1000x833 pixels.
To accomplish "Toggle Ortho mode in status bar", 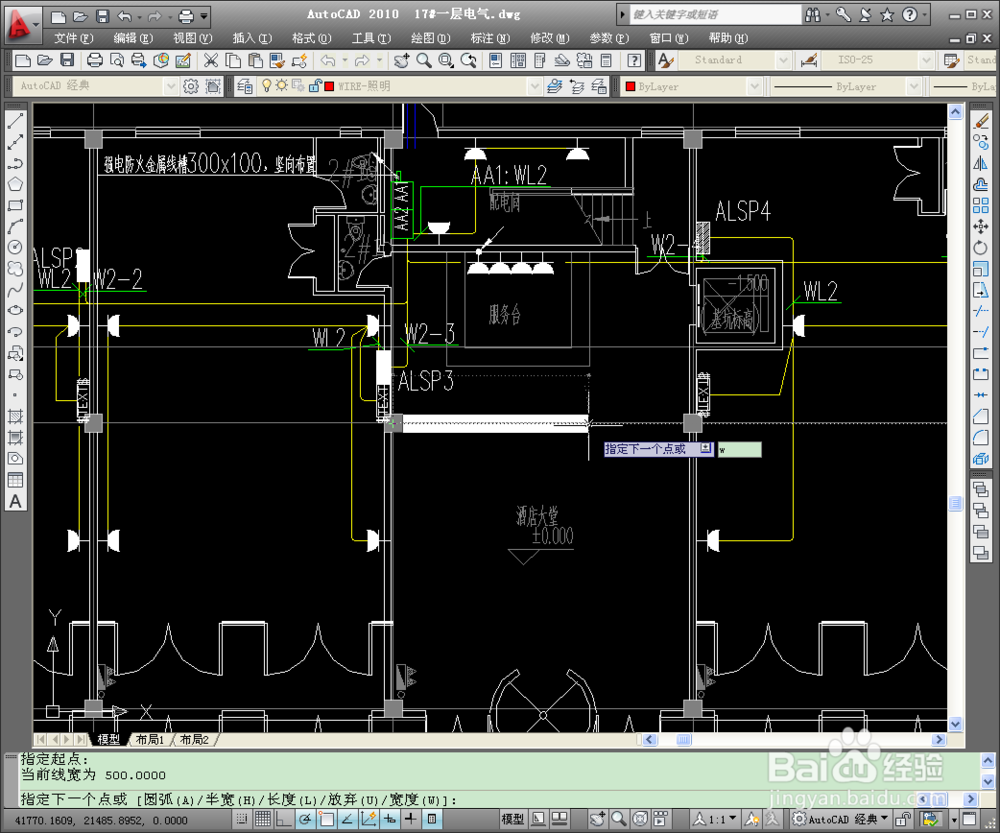I will click(284, 819).
